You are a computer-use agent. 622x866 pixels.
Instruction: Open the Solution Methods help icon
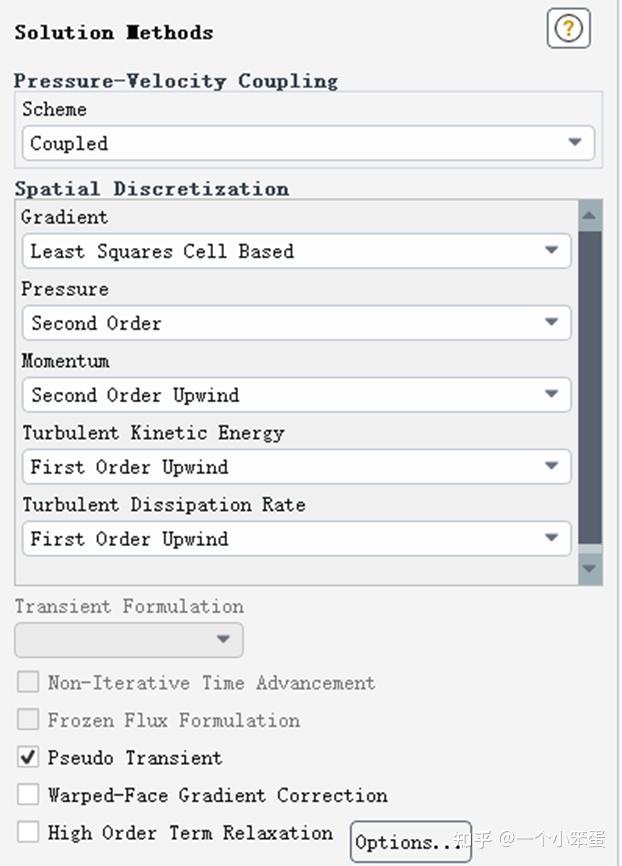tap(568, 29)
